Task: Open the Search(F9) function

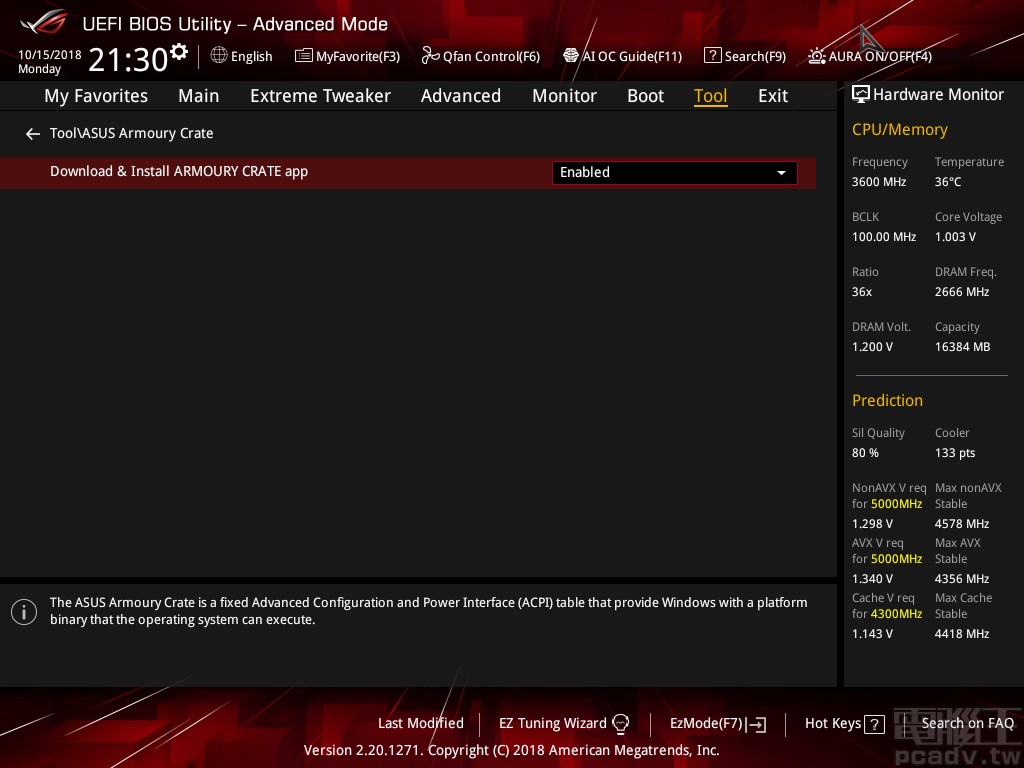Action: pyautogui.click(x=745, y=56)
